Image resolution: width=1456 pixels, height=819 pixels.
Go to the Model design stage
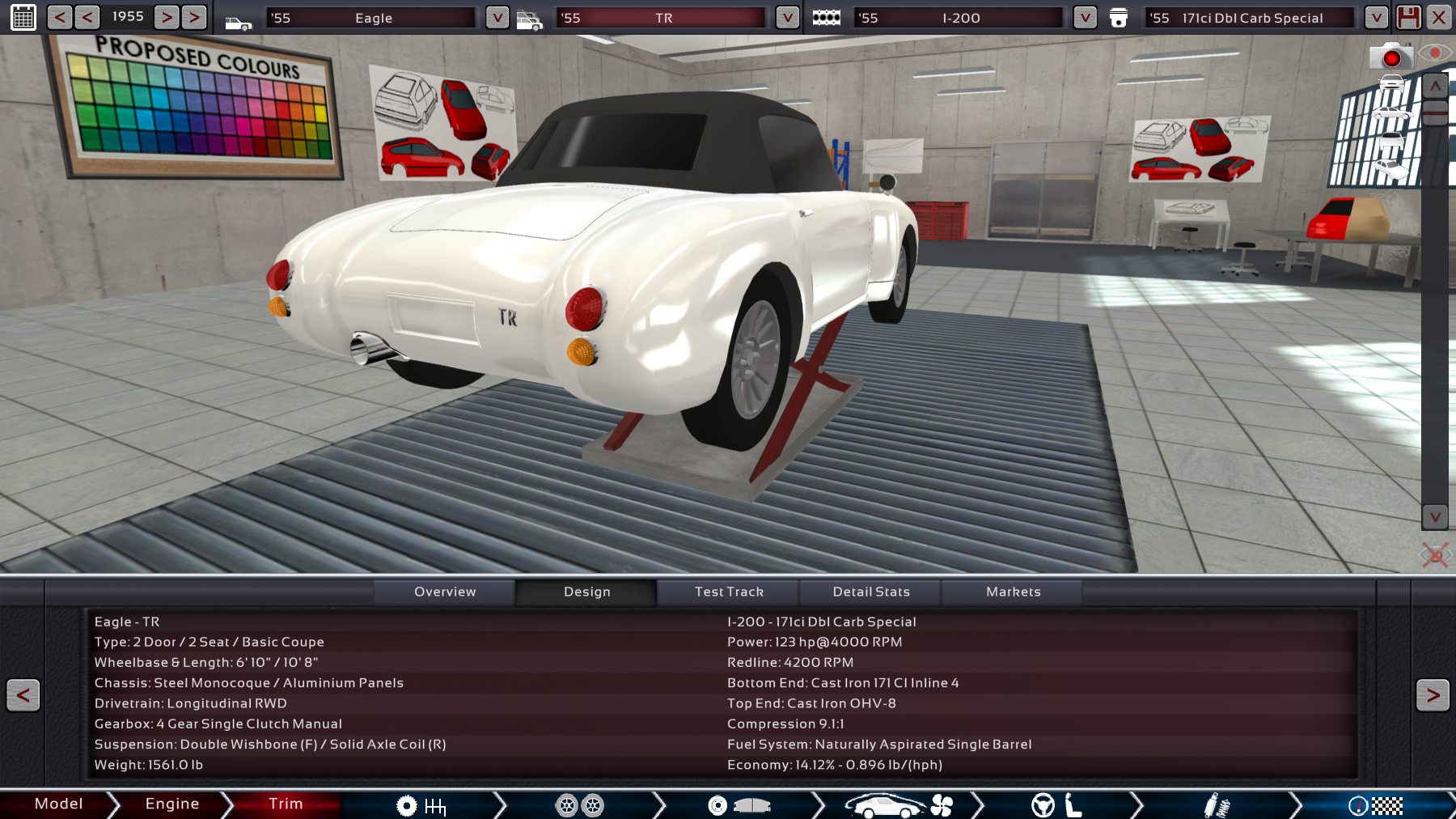(58, 804)
